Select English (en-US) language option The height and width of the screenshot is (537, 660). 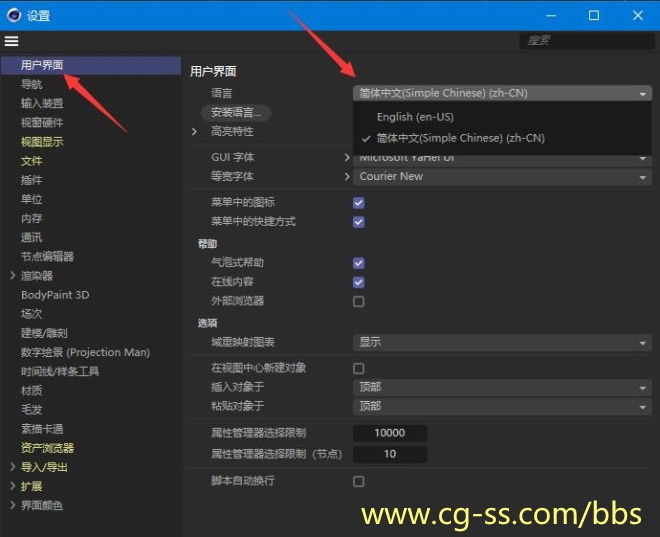click(x=415, y=117)
